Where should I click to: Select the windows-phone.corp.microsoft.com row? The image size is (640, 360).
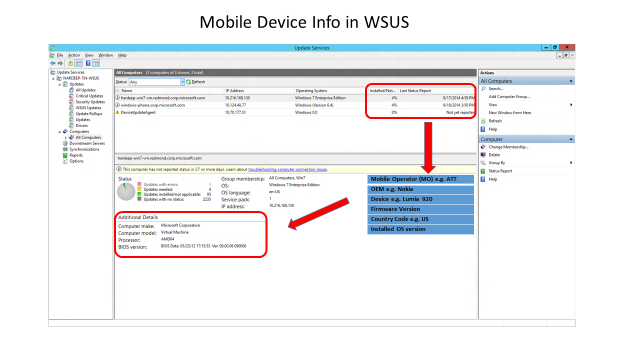(296, 105)
